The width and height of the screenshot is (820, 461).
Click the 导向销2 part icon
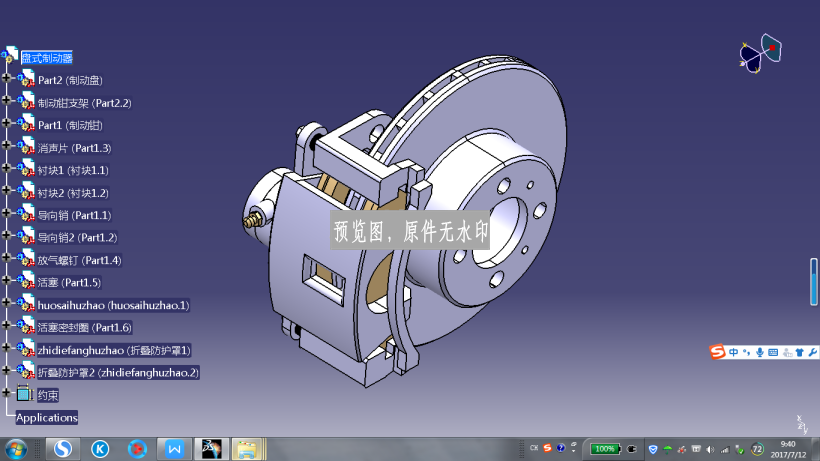pos(26,237)
